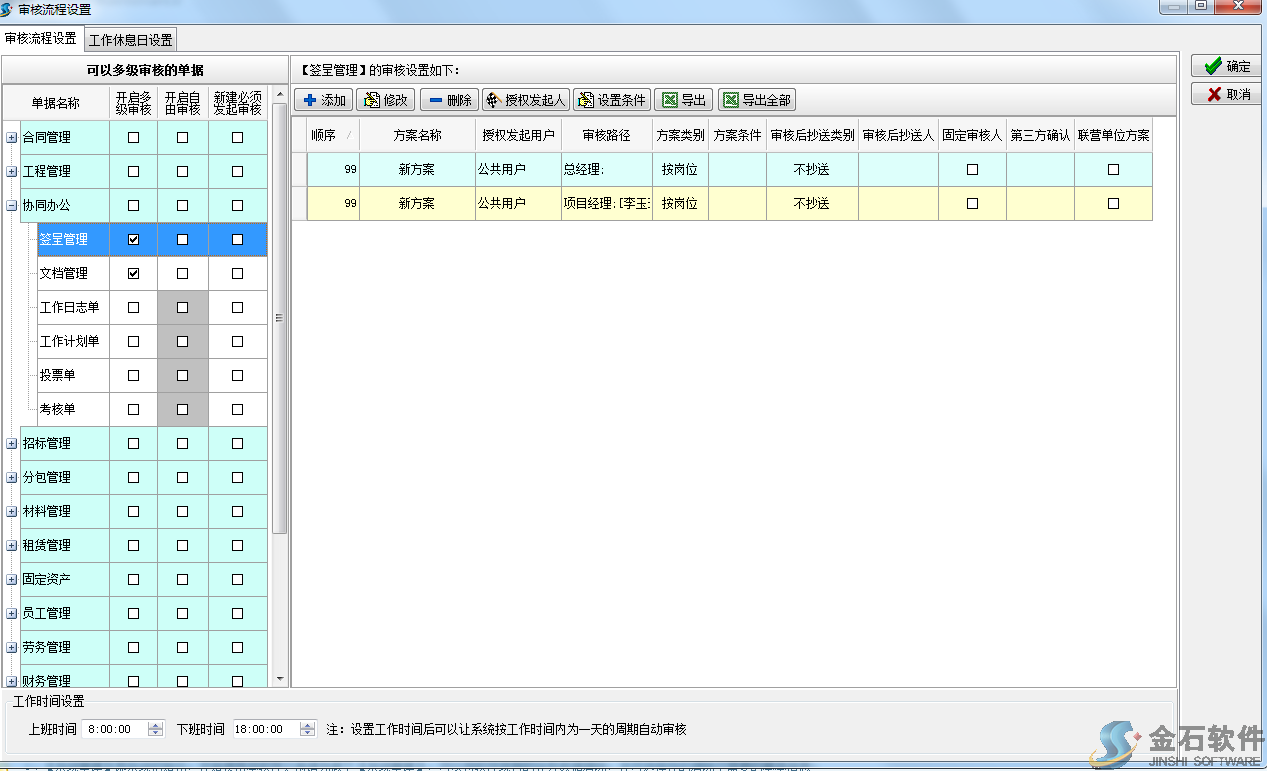Expand the 招标管理 tree node
Viewport: 1267px width, 771px height.
tap(12, 444)
